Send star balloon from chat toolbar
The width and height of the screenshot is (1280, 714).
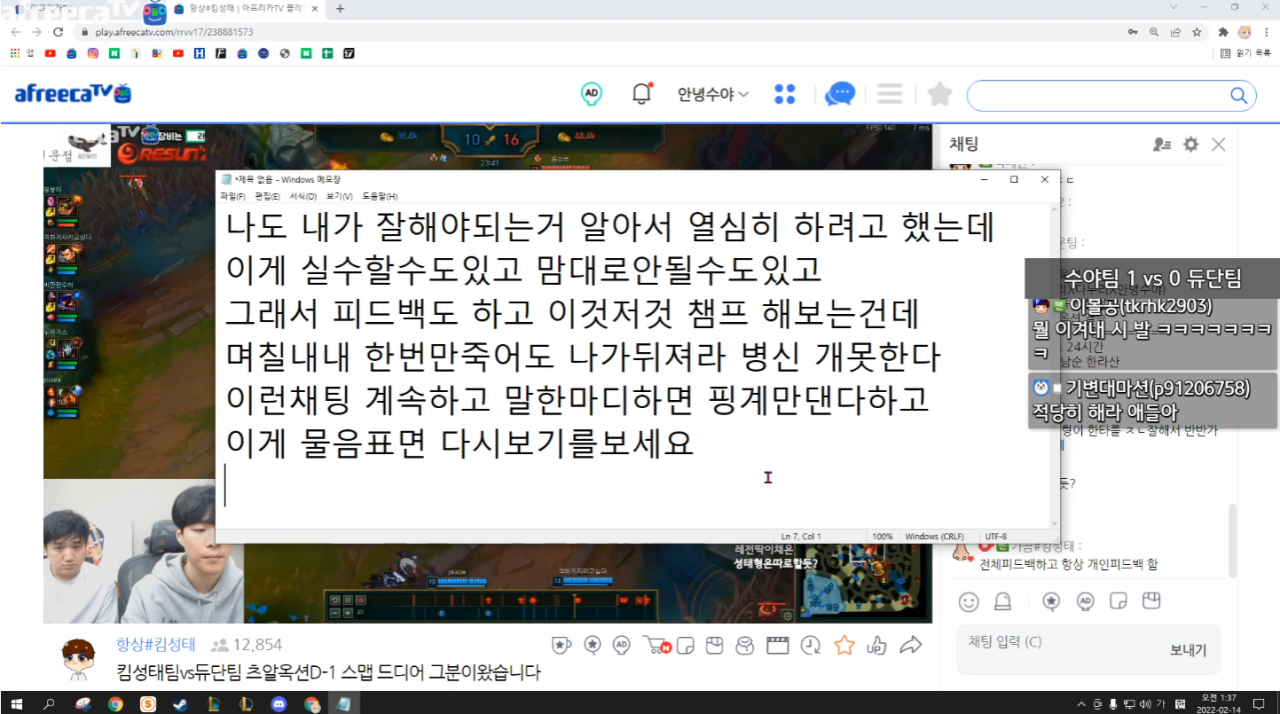pyautogui.click(x=1051, y=601)
